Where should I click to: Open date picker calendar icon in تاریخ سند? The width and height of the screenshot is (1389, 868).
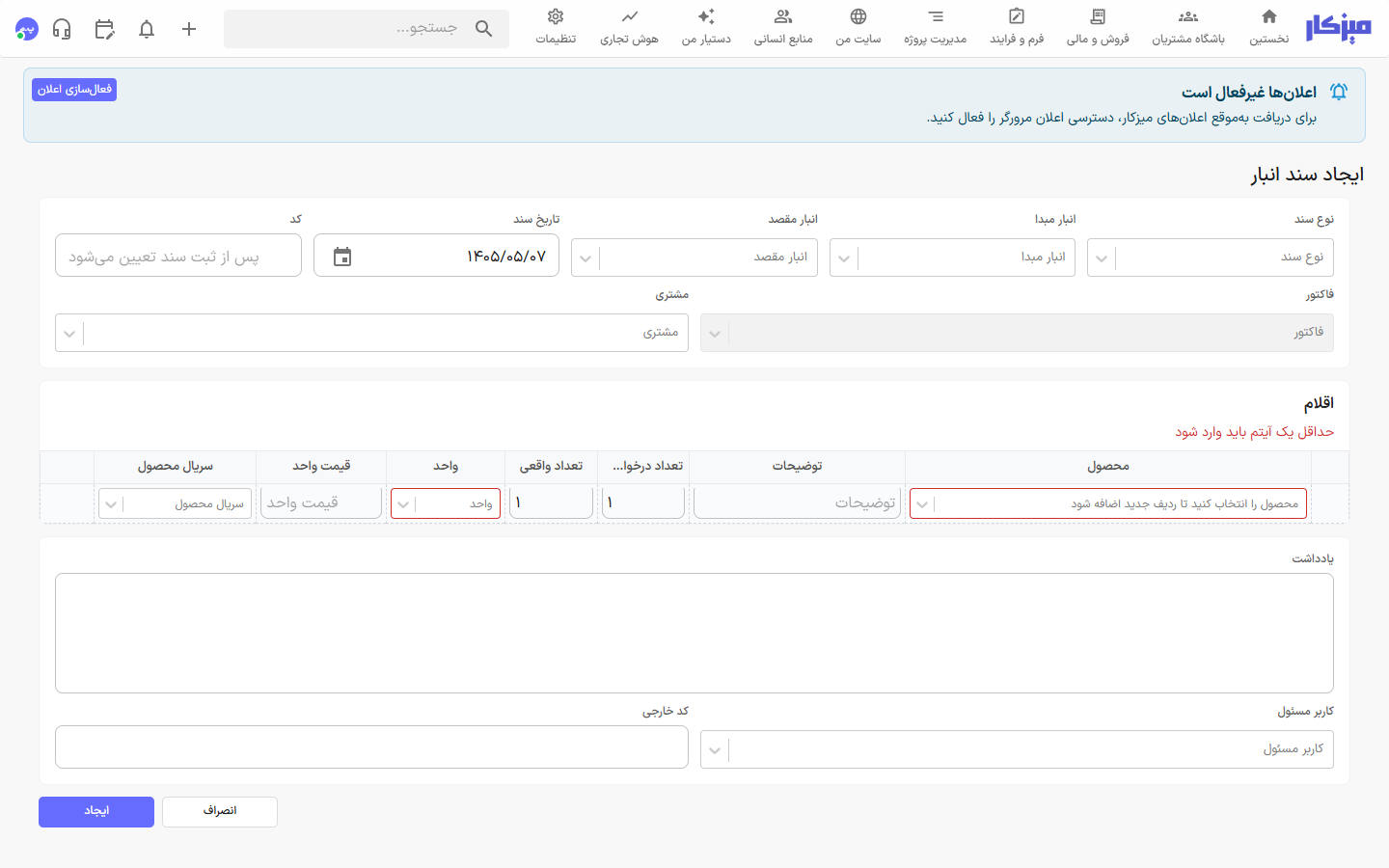tap(342, 257)
